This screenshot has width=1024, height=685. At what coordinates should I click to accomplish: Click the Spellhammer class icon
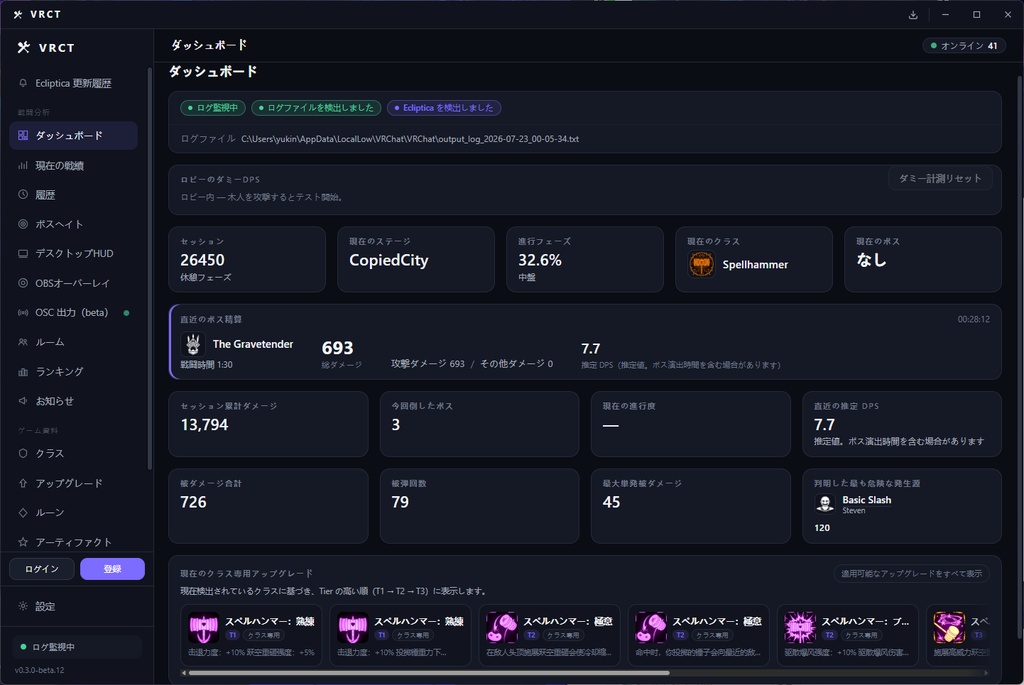point(701,264)
